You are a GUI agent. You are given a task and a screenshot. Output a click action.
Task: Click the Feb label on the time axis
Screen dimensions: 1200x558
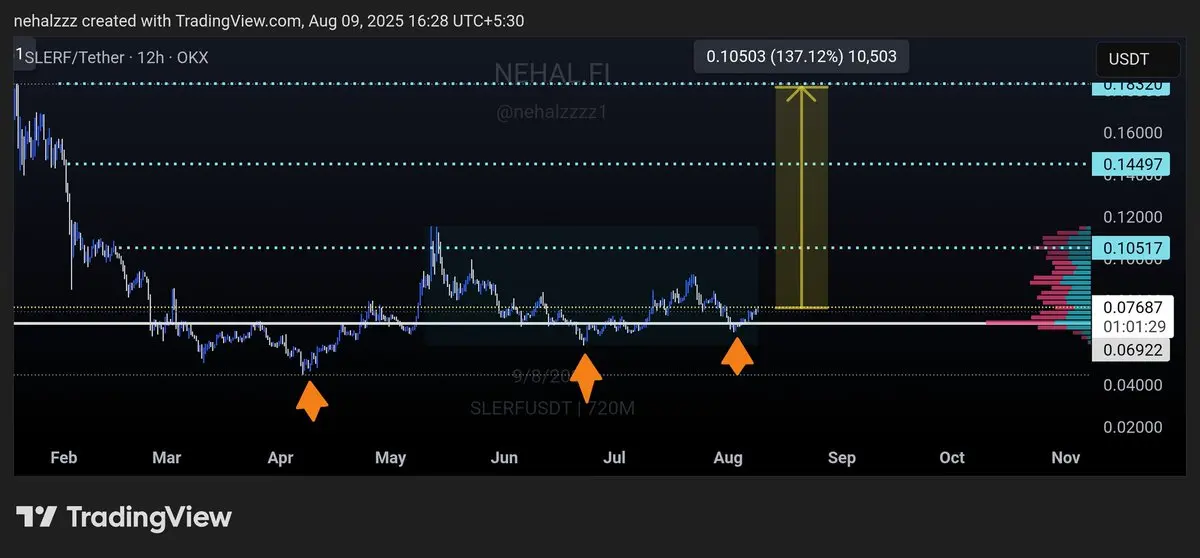[63, 458]
